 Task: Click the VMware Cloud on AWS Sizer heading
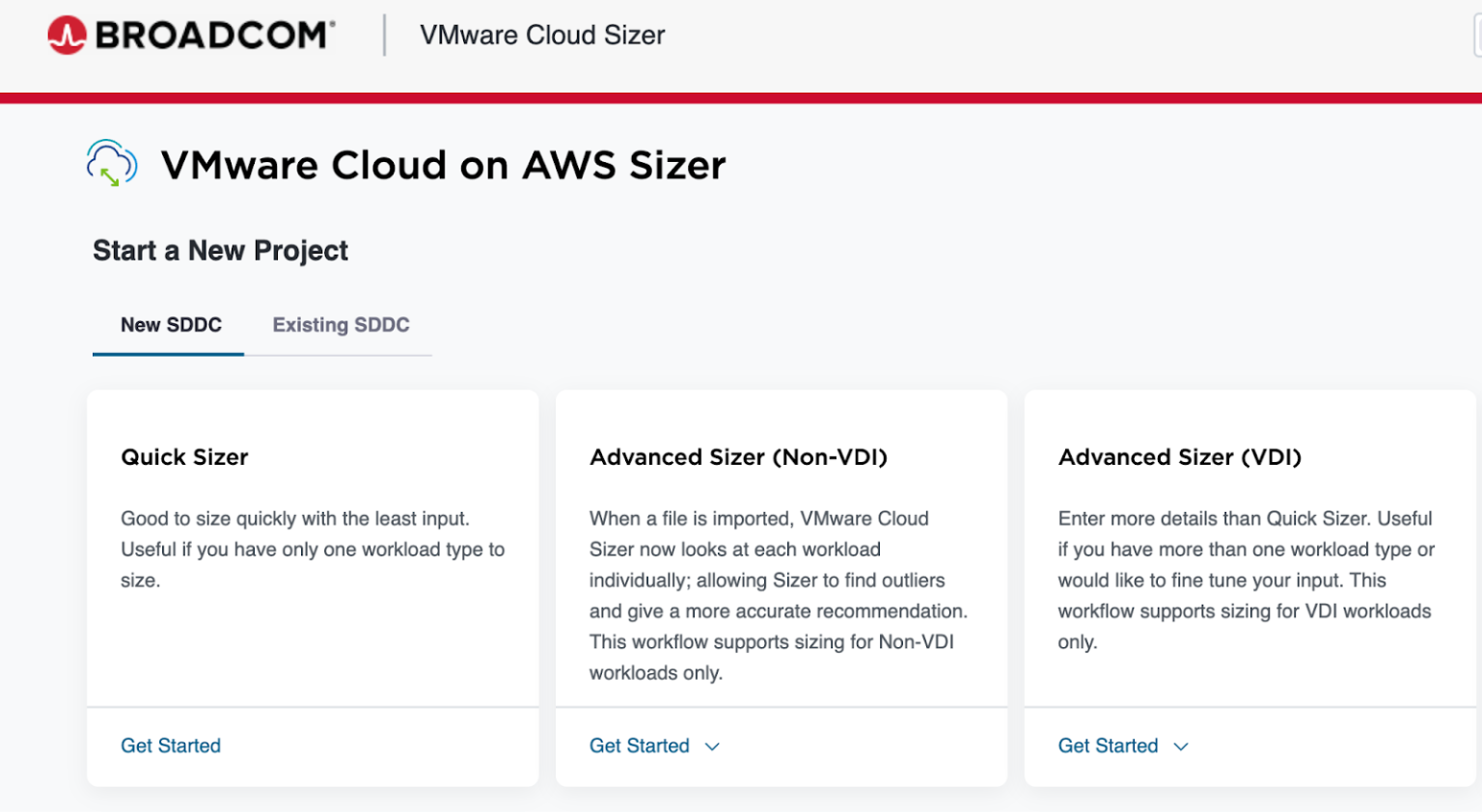click(x=443, y=165)
